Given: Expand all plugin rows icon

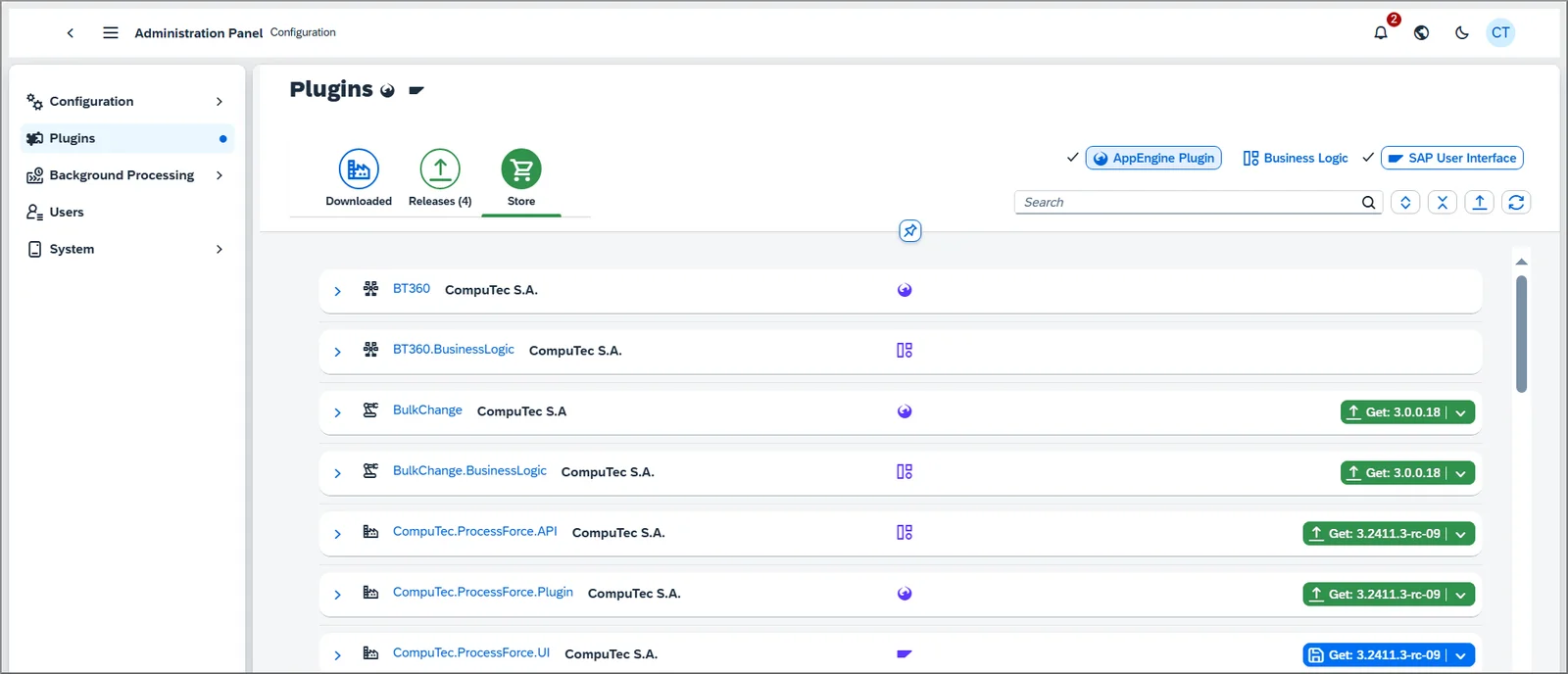Looking at the screenshot, I should (x=1405, y=203).
